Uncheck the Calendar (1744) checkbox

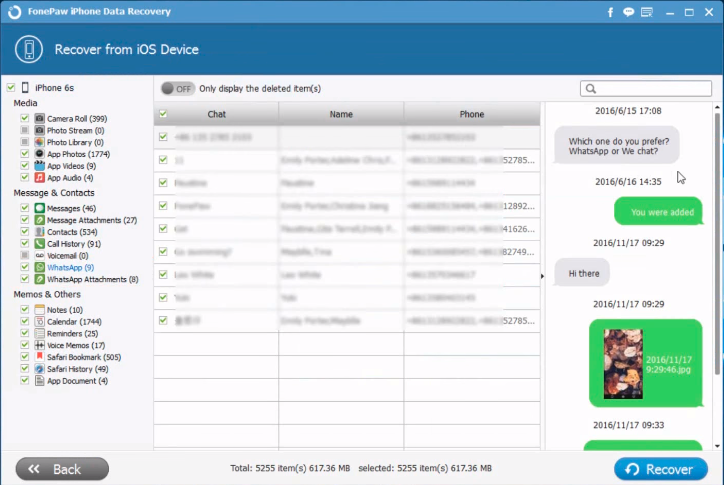point(25,321)
